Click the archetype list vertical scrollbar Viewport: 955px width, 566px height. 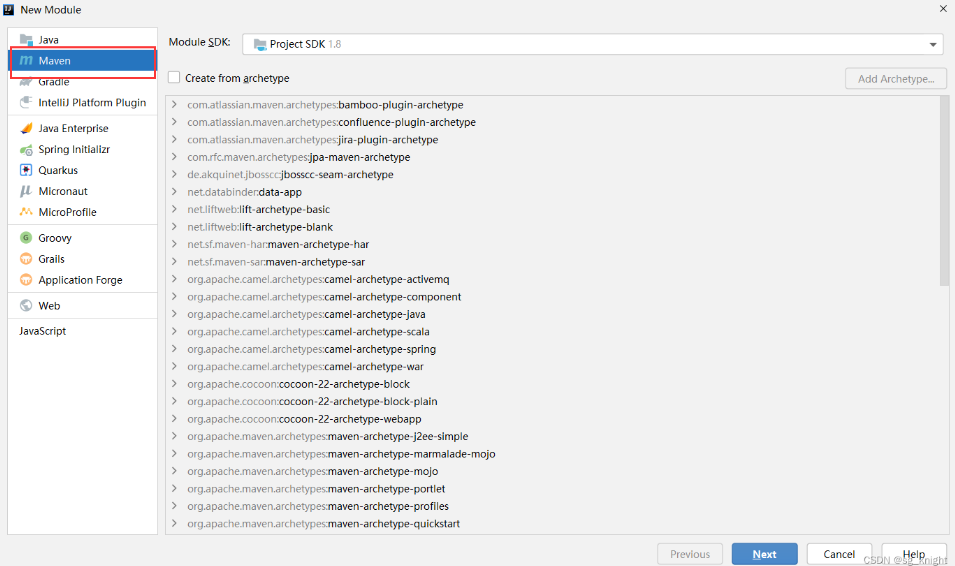coord(944,191)
